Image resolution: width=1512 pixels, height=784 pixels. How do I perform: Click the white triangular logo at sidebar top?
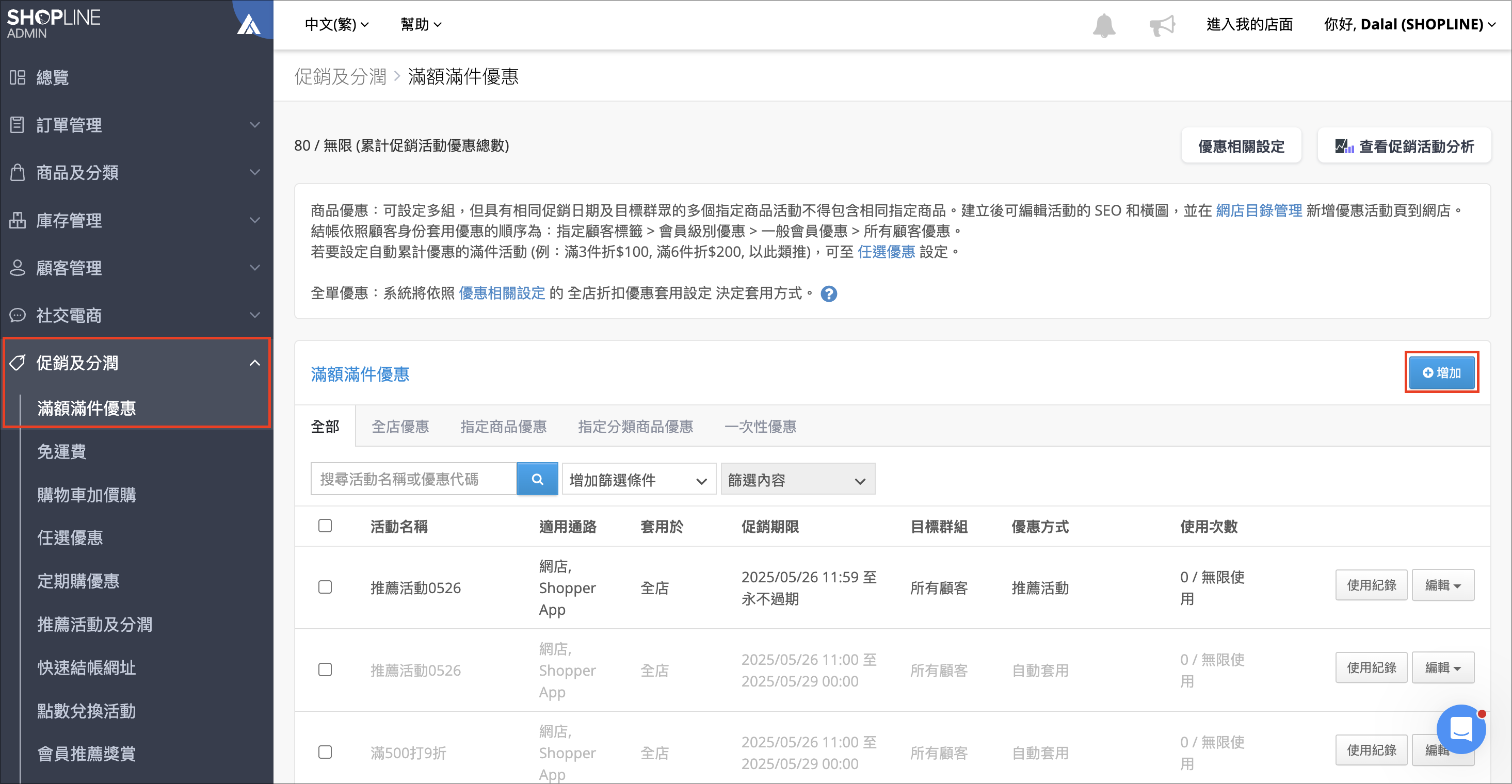[x=248, y=25]
